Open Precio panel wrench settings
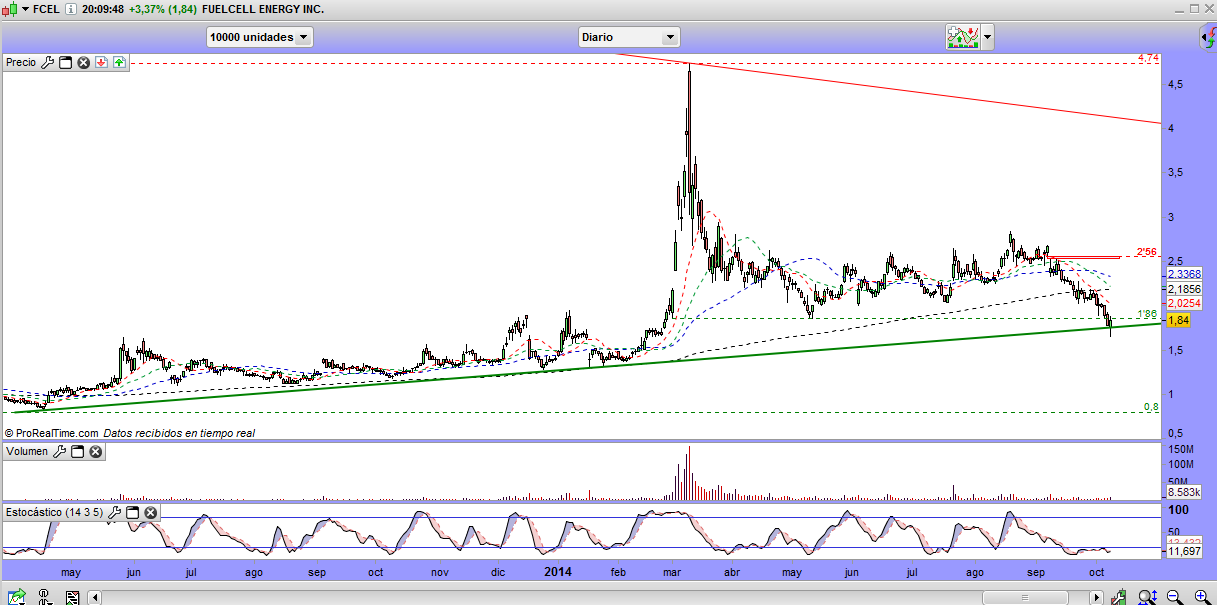 47,63
